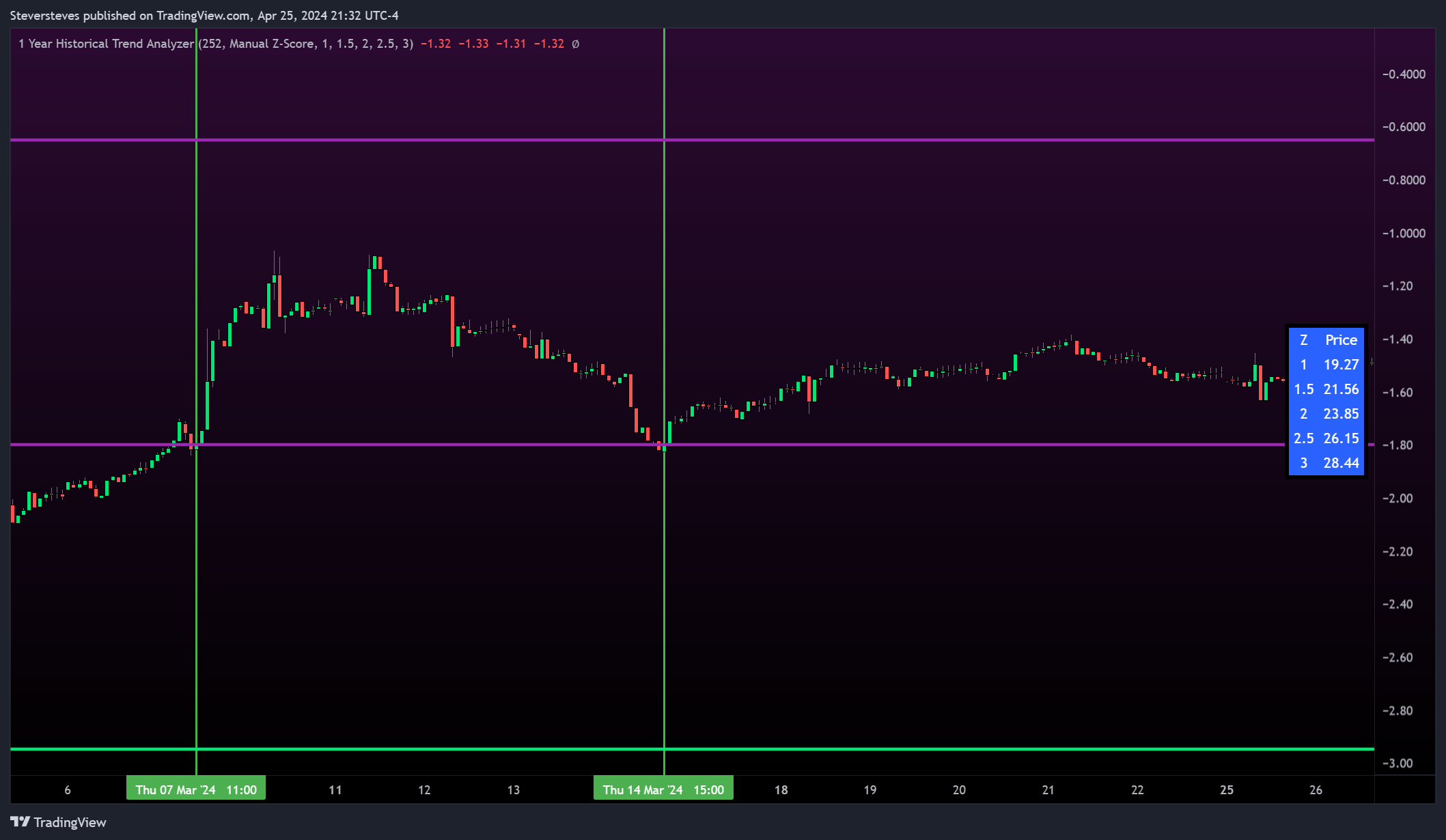
Task: Click the 'Steversteves published on TradingView.com' caption
Action: (x=130, y=16)
